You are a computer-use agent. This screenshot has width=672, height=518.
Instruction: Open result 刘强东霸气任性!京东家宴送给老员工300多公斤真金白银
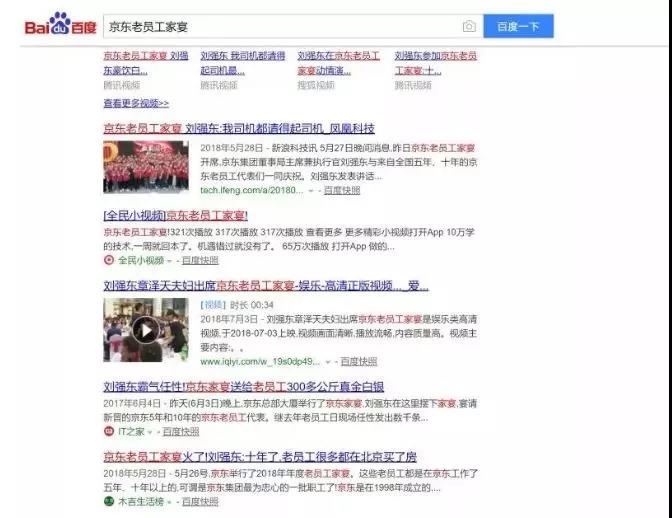pyautogui.click(x=243, y=386)
